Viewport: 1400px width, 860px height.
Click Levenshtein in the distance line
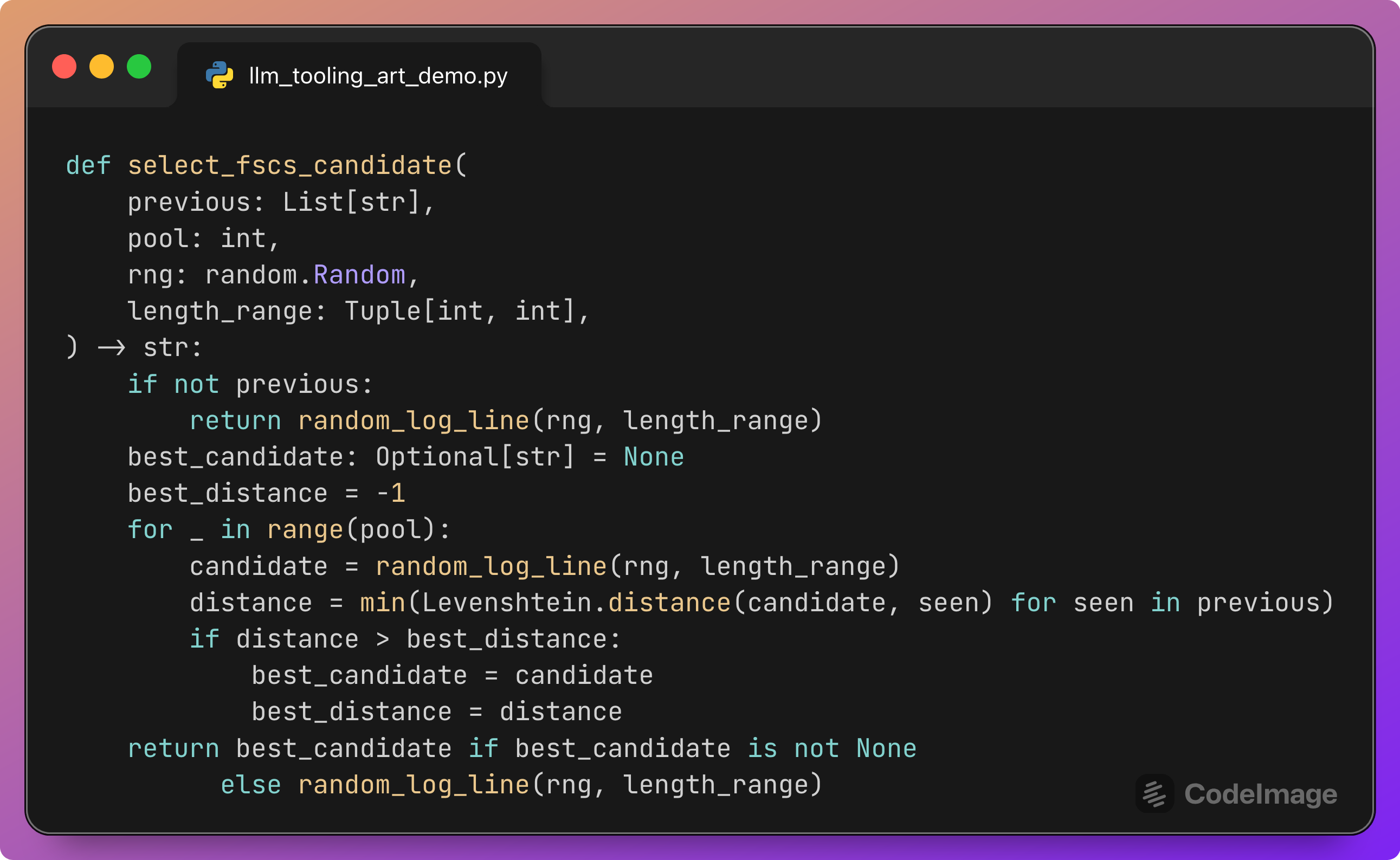(506, 603)
